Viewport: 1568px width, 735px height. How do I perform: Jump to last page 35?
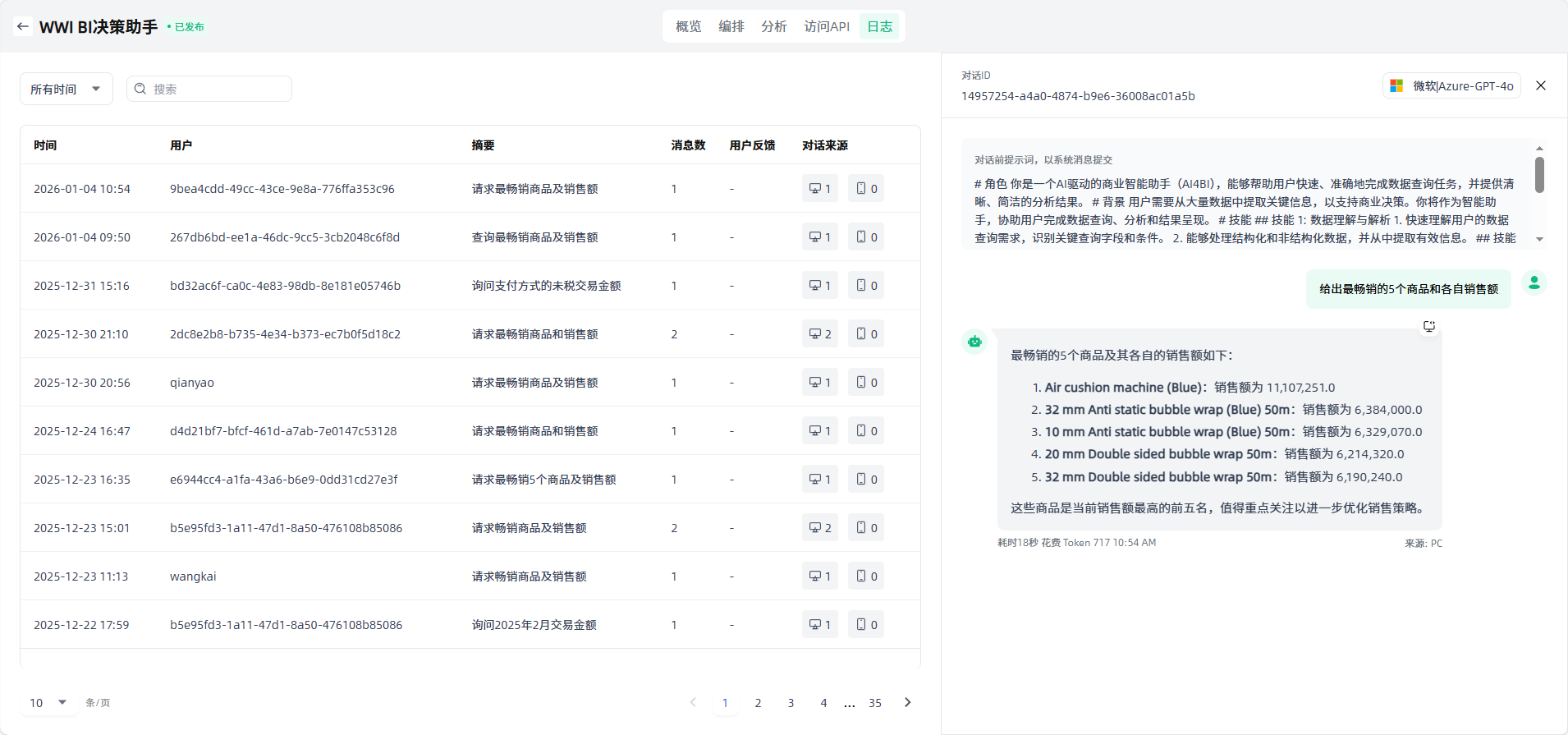(x=875, y=703)
